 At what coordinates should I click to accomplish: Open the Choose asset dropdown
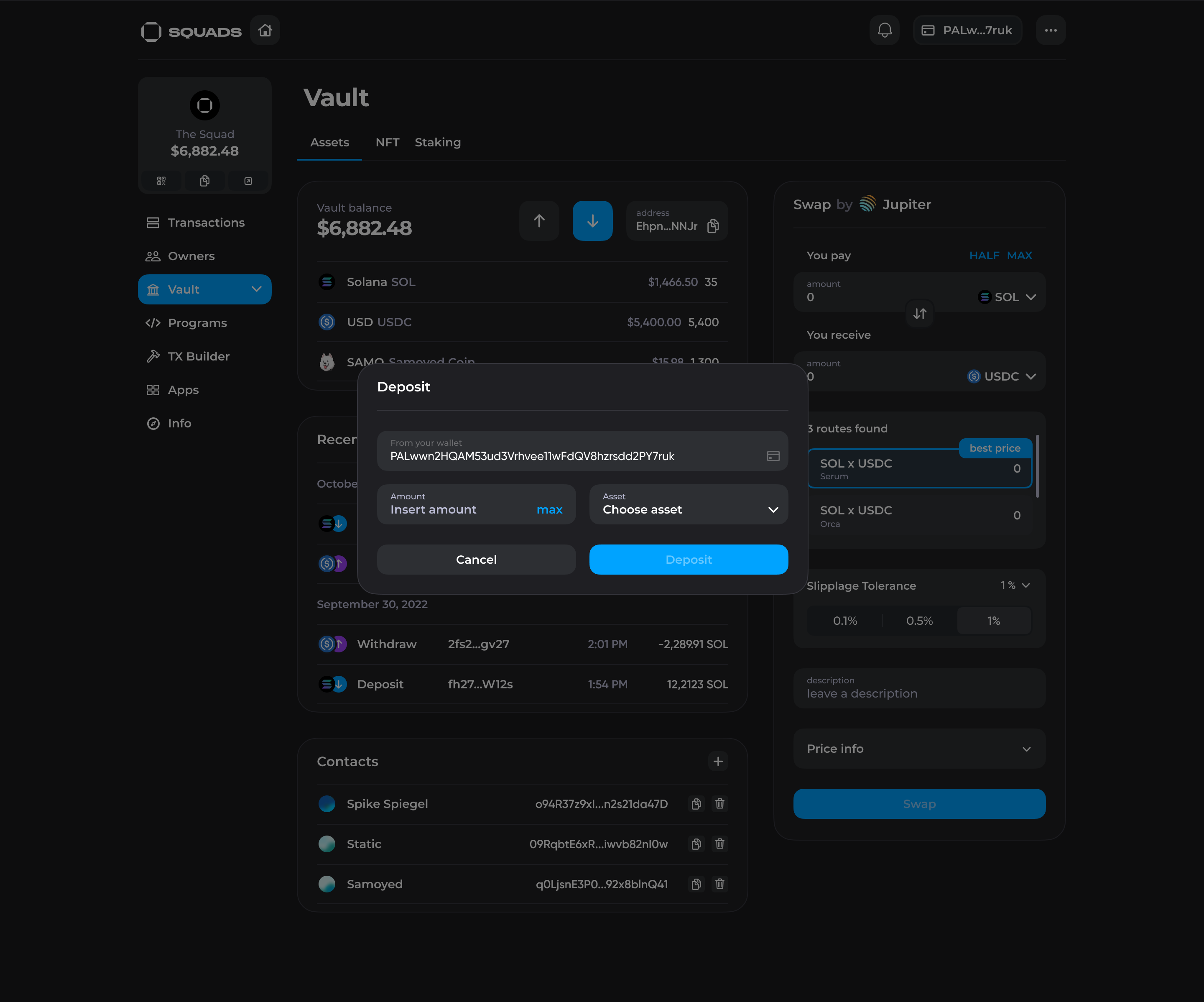pos(688,505)
